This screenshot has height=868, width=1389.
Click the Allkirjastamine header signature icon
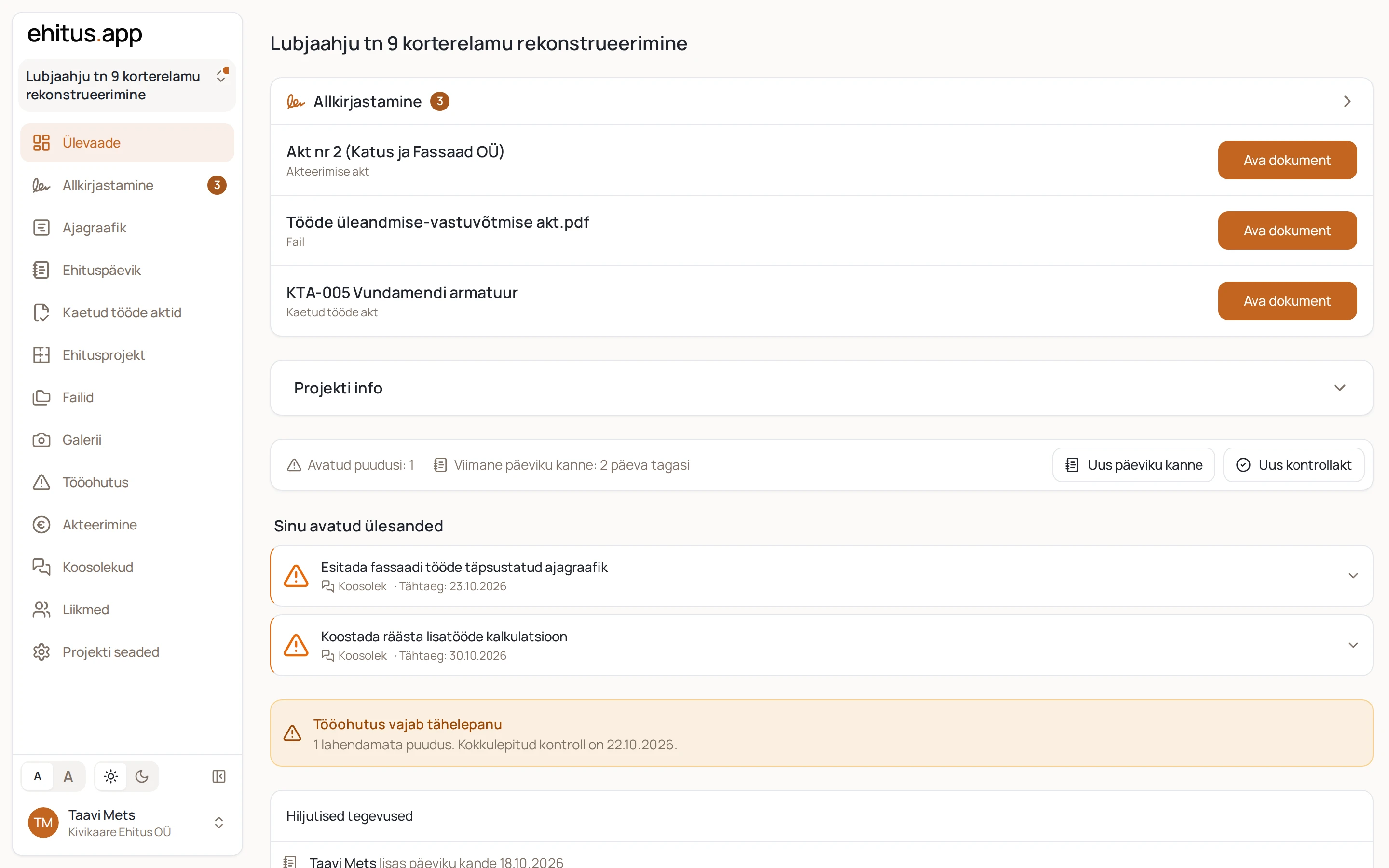[296, 102]
